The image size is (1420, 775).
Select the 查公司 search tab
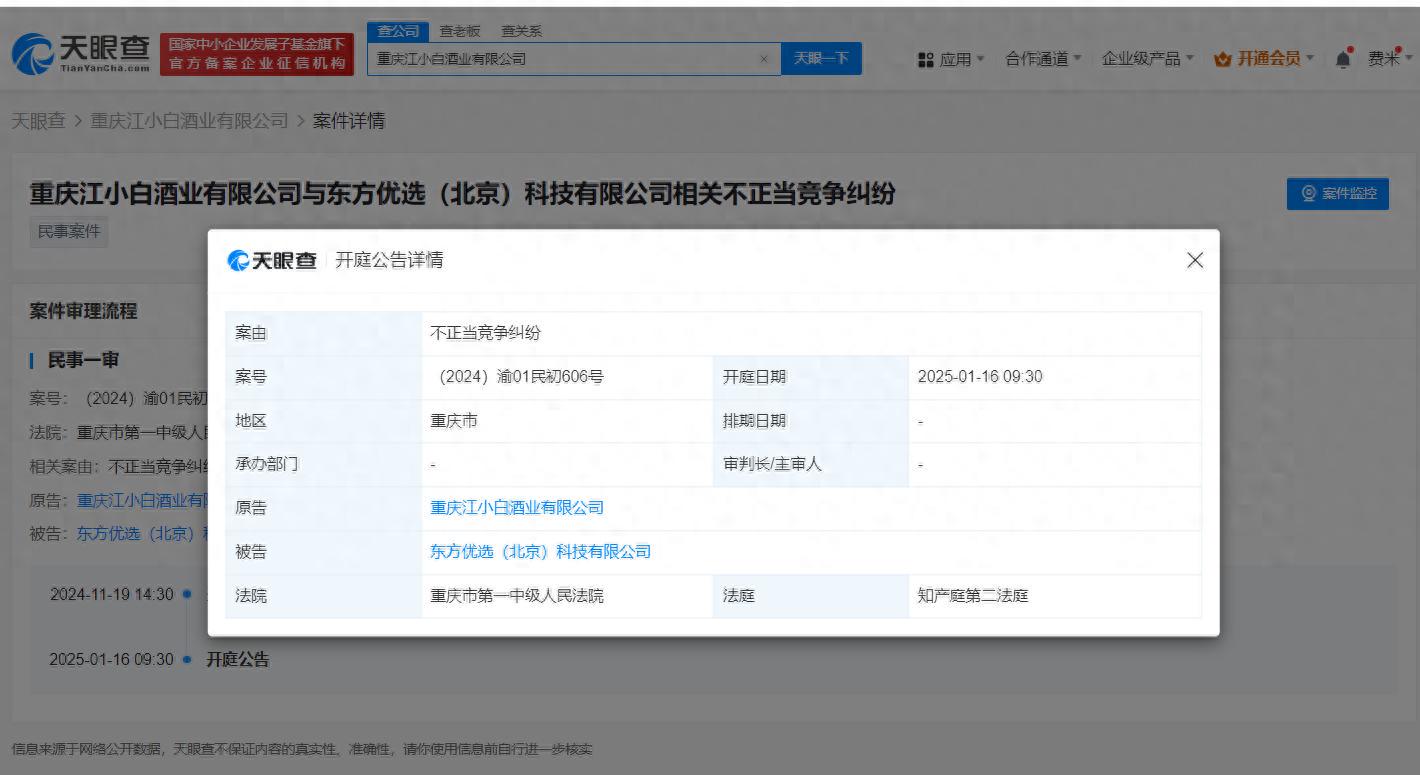397,31
